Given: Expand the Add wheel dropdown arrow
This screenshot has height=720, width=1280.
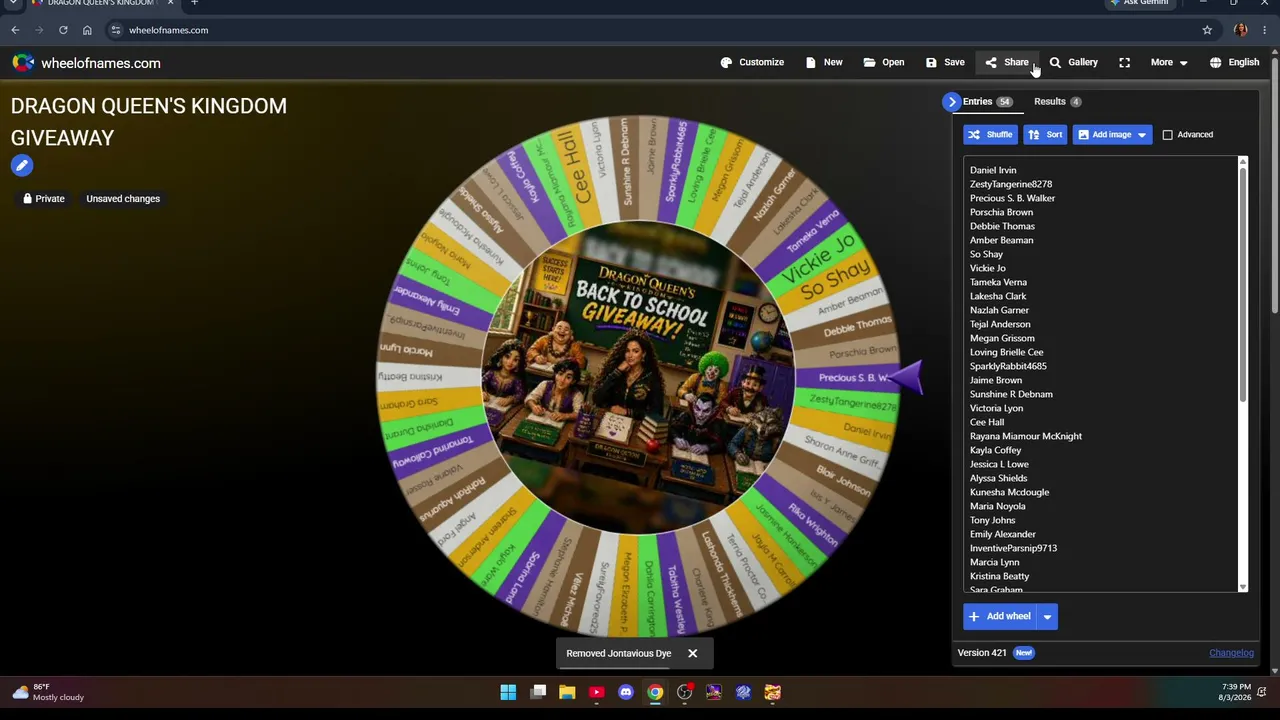Looking at the screenshot, I should [x=1047, y=616].
